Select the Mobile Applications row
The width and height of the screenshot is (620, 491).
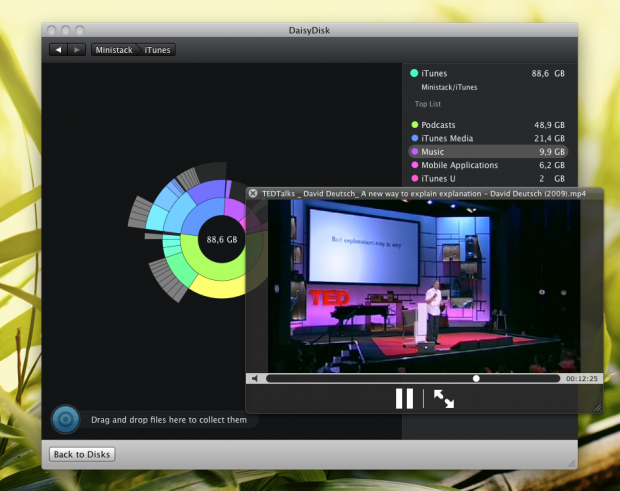coord(488,165)
